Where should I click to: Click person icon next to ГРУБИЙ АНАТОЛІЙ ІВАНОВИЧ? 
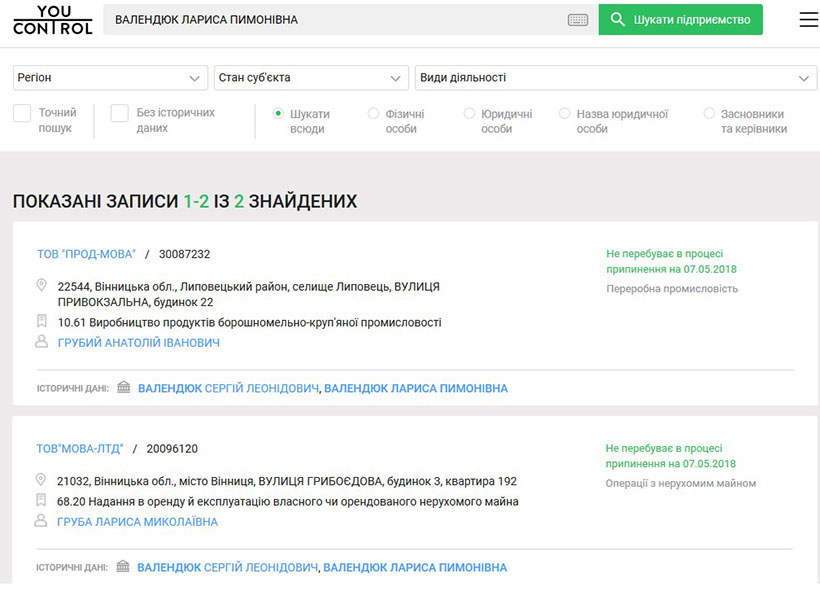(42, 342)
